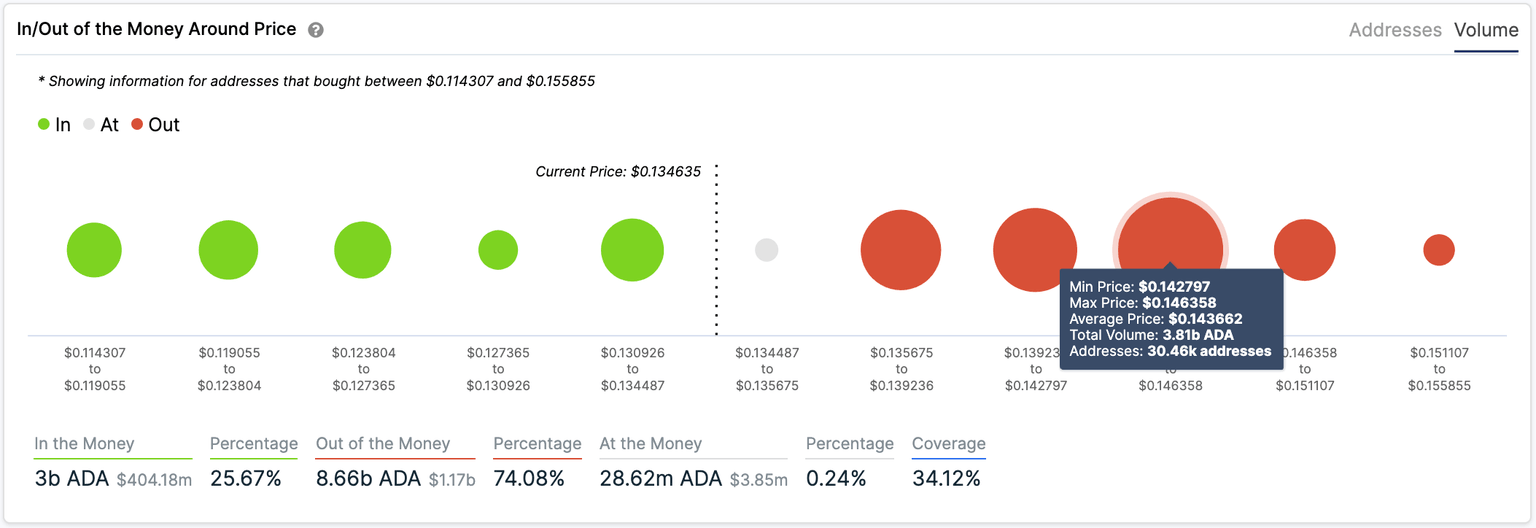Click the smallest red bubble for $0.151107 to $0.155855
This screenshot has height=528, width=1536.
point(1439,250)
